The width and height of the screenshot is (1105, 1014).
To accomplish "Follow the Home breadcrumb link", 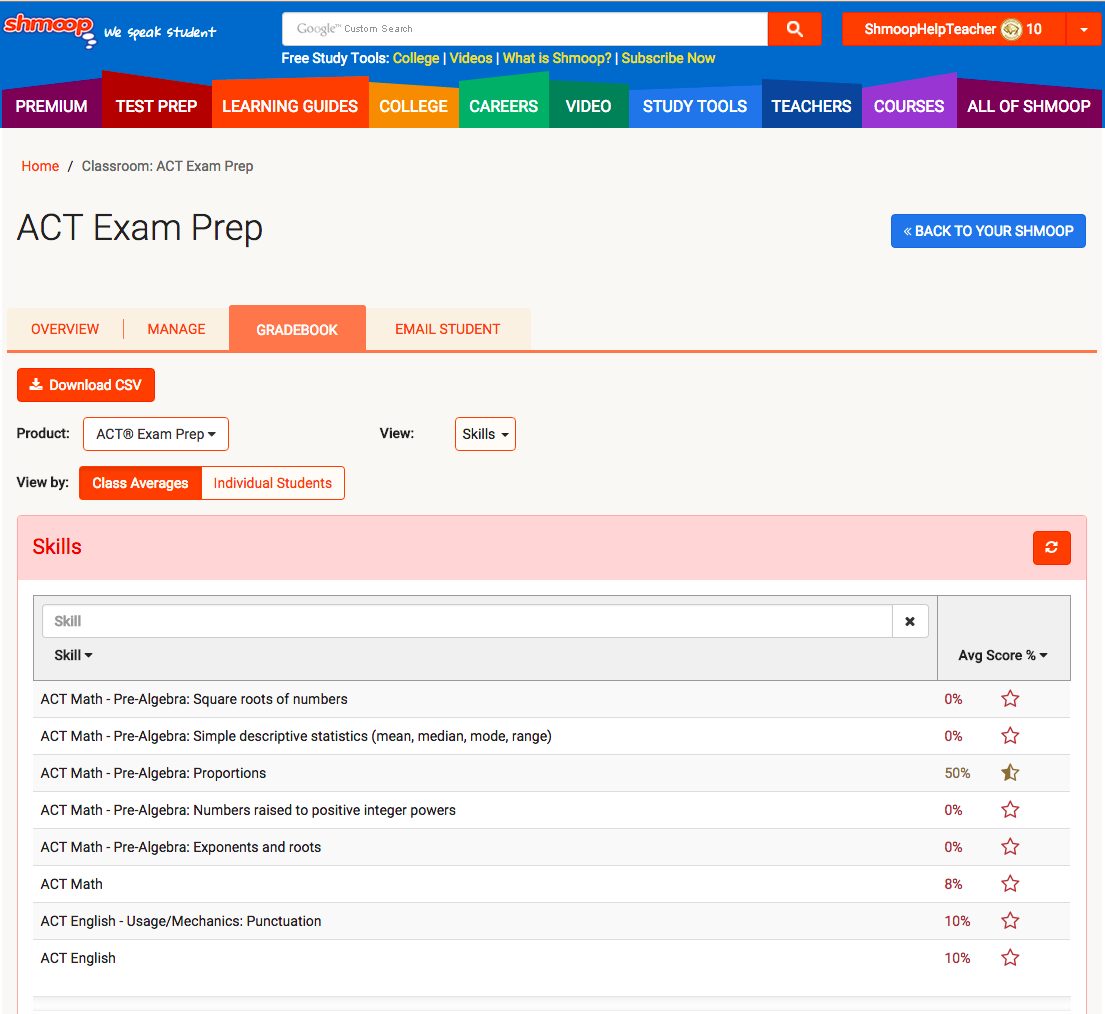I will (x=40, y=166).
